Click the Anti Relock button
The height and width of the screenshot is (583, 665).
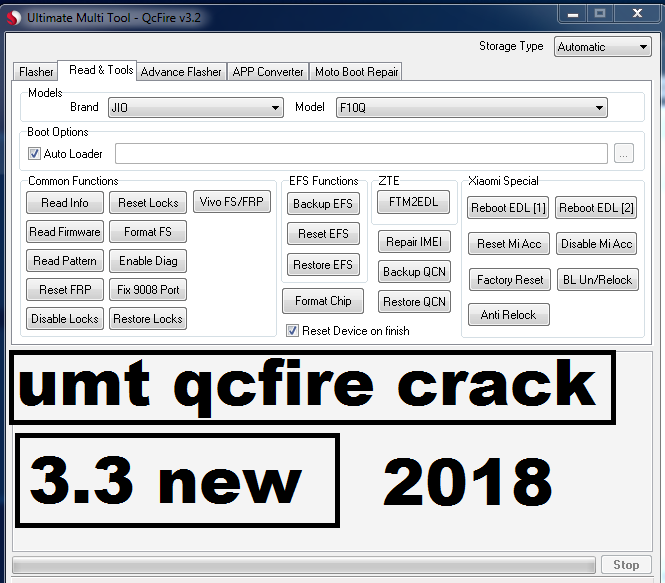(x=509, y=315)
